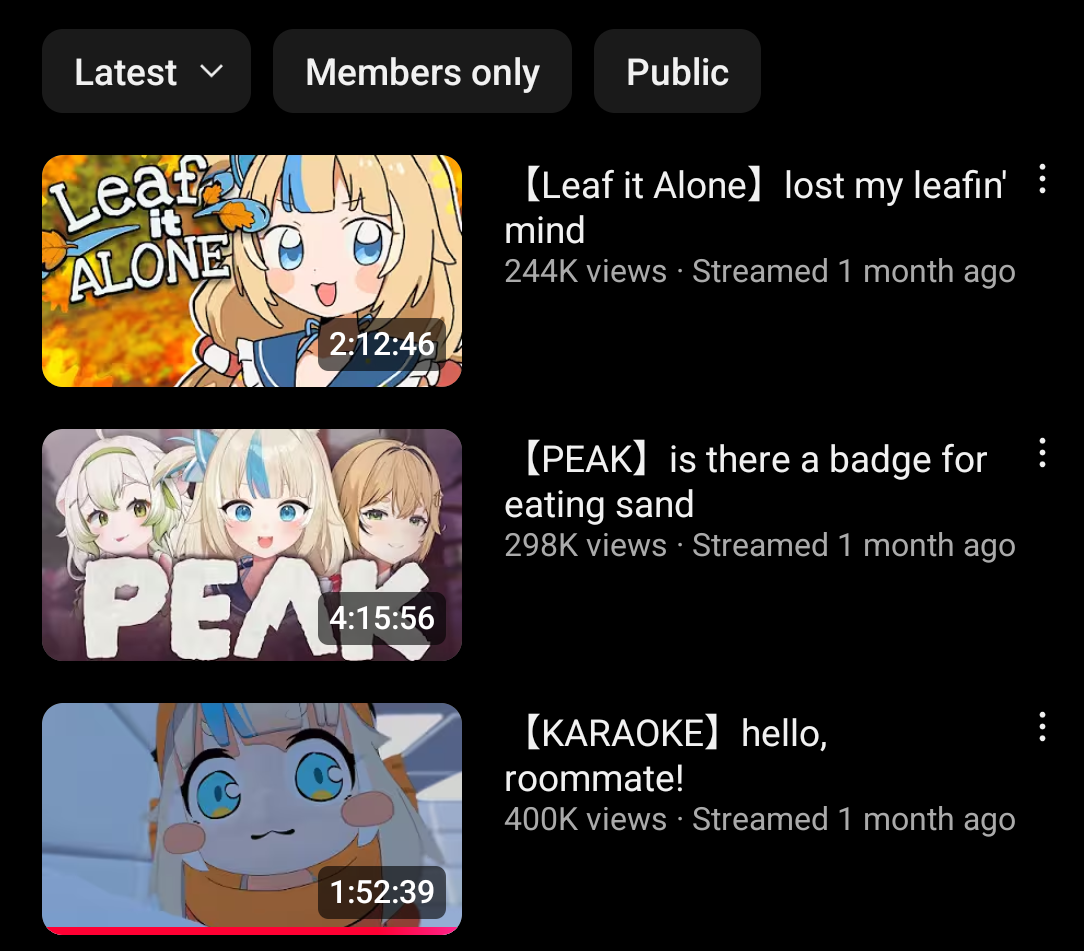The image size is (1084, 951).
Task: Filter by Members only chip
Action: pyautogui.click(x=422, y=71)
